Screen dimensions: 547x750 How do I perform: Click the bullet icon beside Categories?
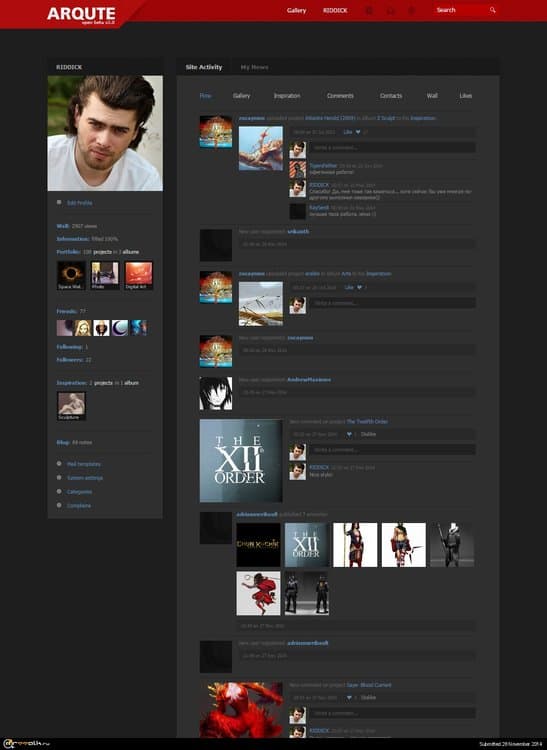coord(59,491)
